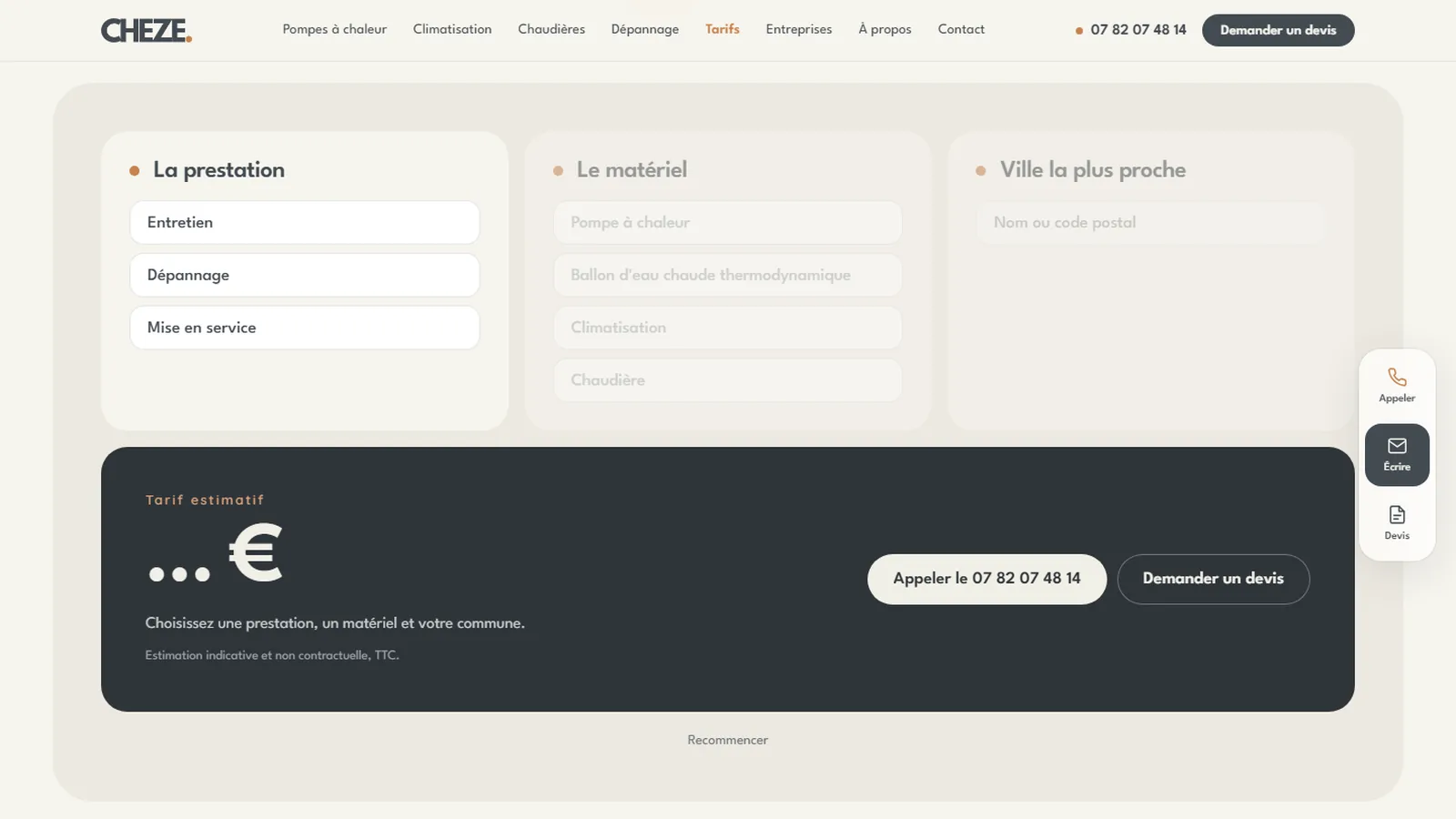Click the Appeler phone icon in side widget
Screen dimensions: 1456x819
pyautogui.click(x=1397, y=377)
